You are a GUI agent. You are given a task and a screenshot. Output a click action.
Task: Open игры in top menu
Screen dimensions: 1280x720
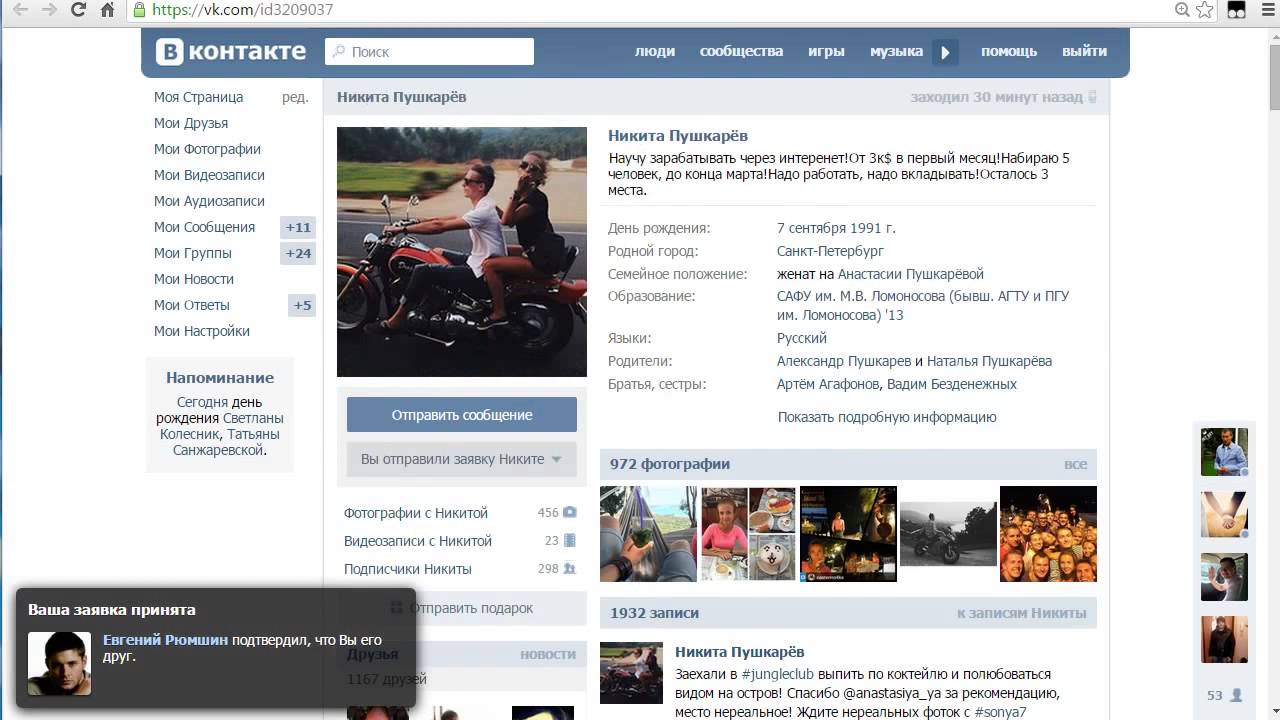click(x=826, y=51)
